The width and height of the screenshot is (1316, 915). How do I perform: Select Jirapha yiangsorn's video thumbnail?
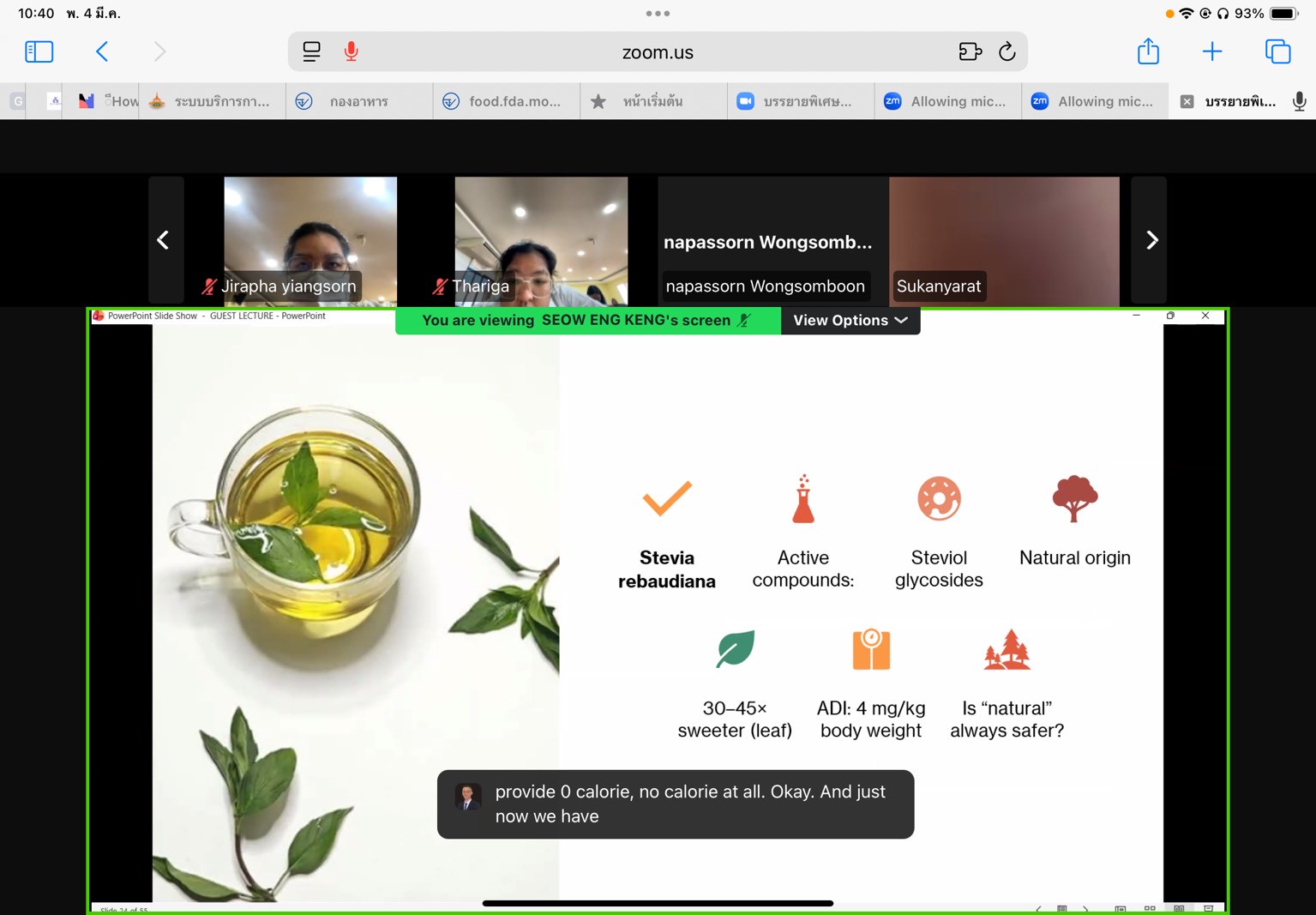point(310,240)
